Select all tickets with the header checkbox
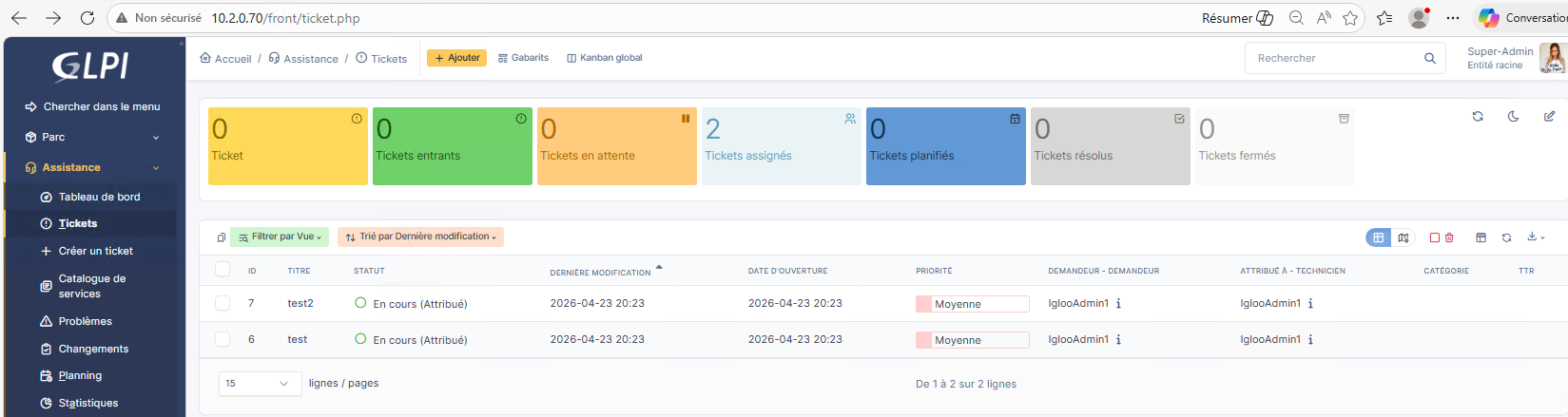This screenshot has width=1568, height=417. tap(223, 269)
